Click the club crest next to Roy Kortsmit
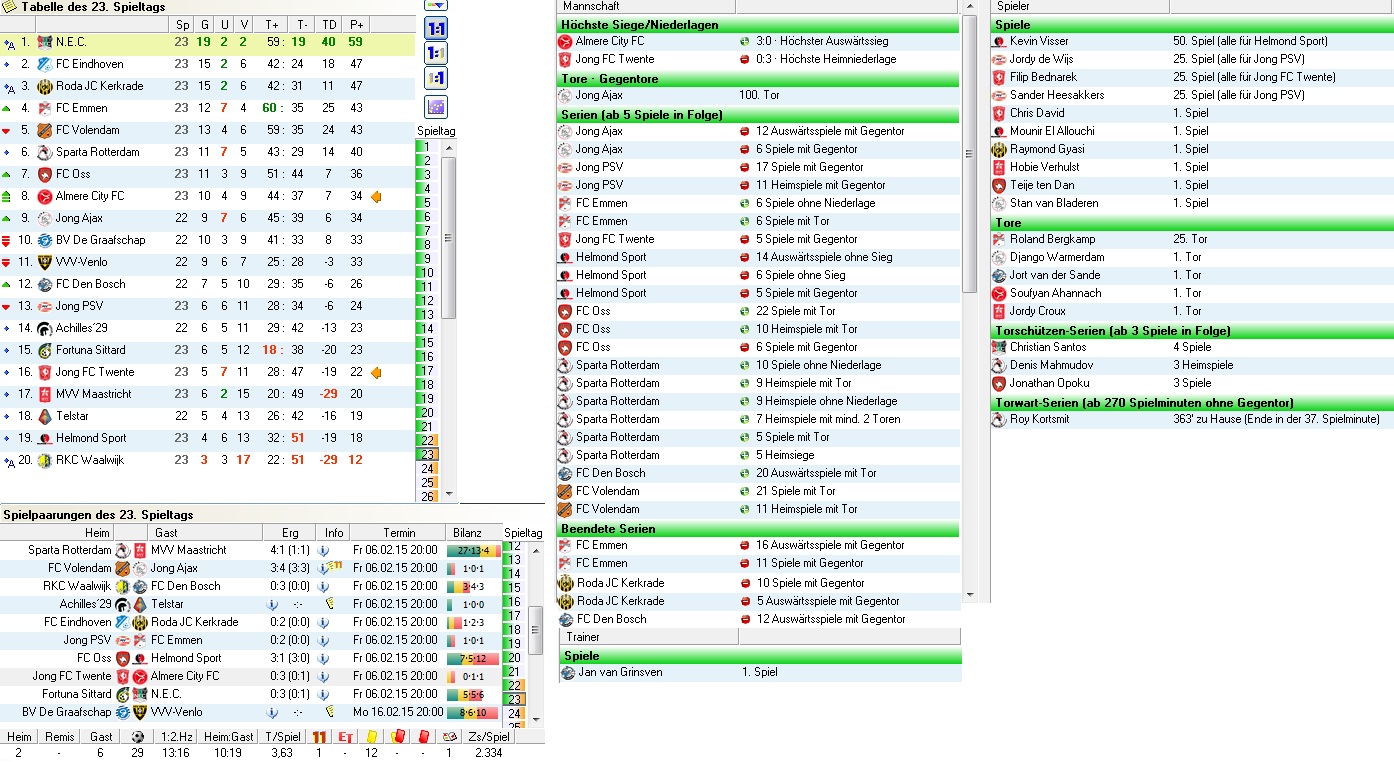Viewport: 1394px width, 762px height. click(x=999, y=419)
